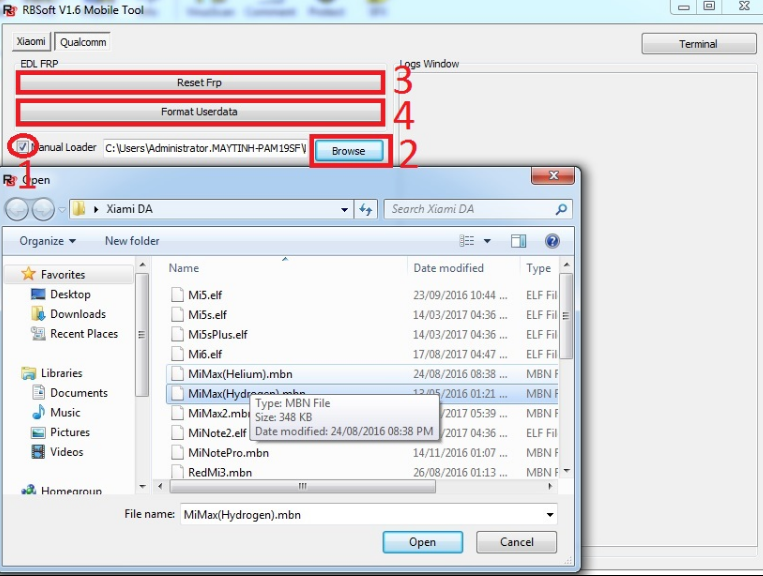The image size is (763, 576).
Task: Expand the view options dropdown arrow
Action: [x=487, y=241]
